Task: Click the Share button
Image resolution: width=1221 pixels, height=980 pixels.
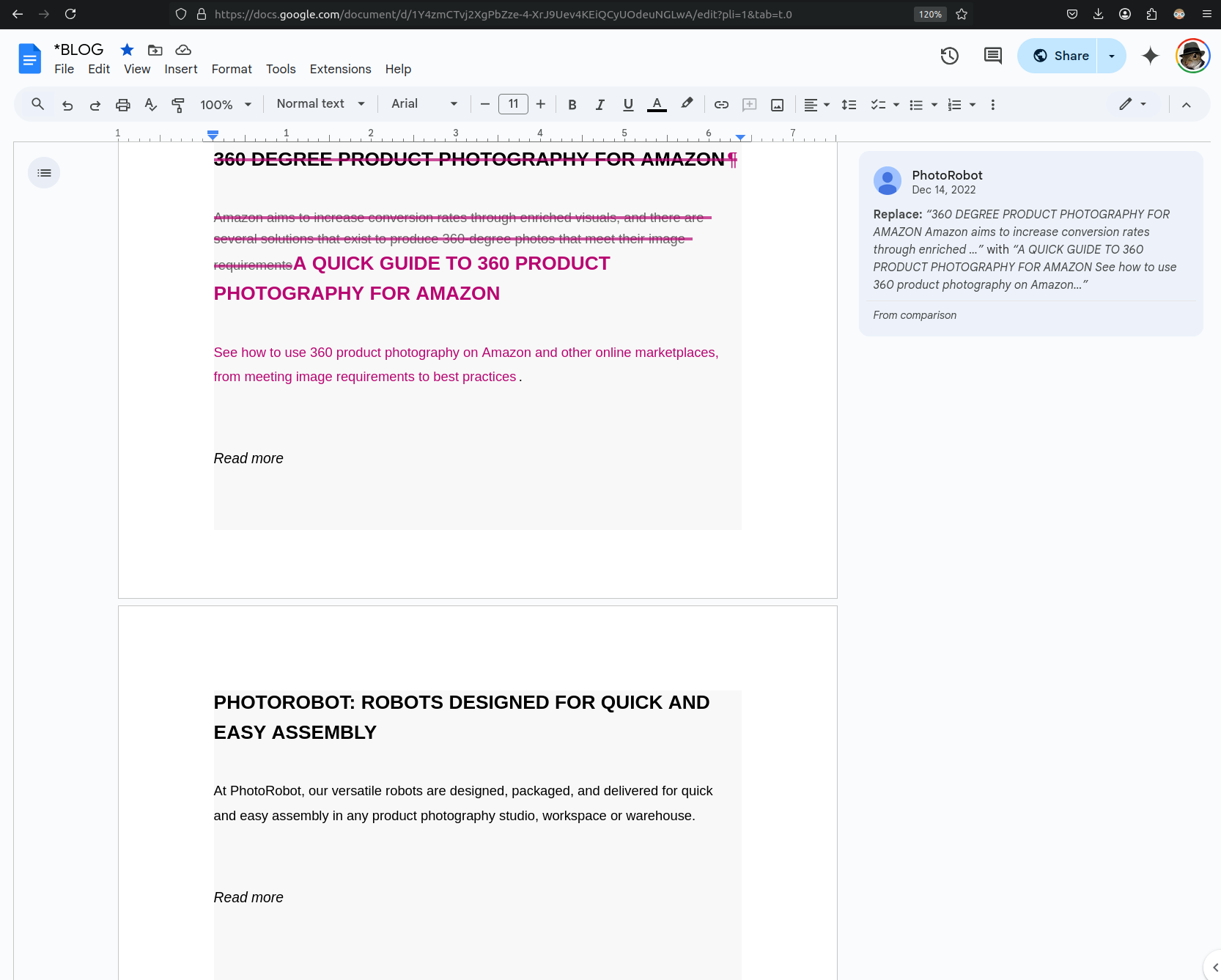Action: click(1057, 56)
